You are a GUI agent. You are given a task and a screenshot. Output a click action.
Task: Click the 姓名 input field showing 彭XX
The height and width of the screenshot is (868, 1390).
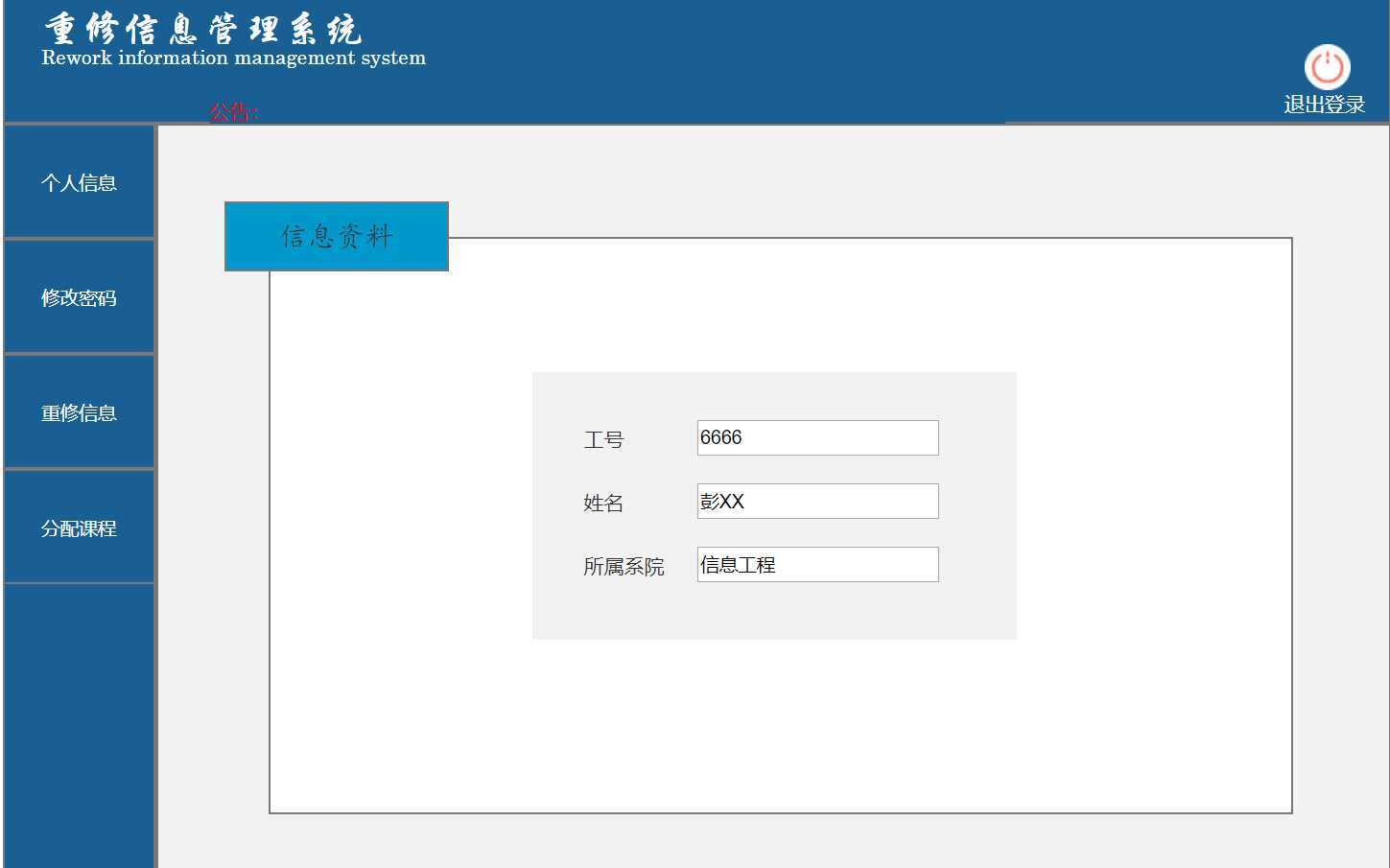coord(817,501)
